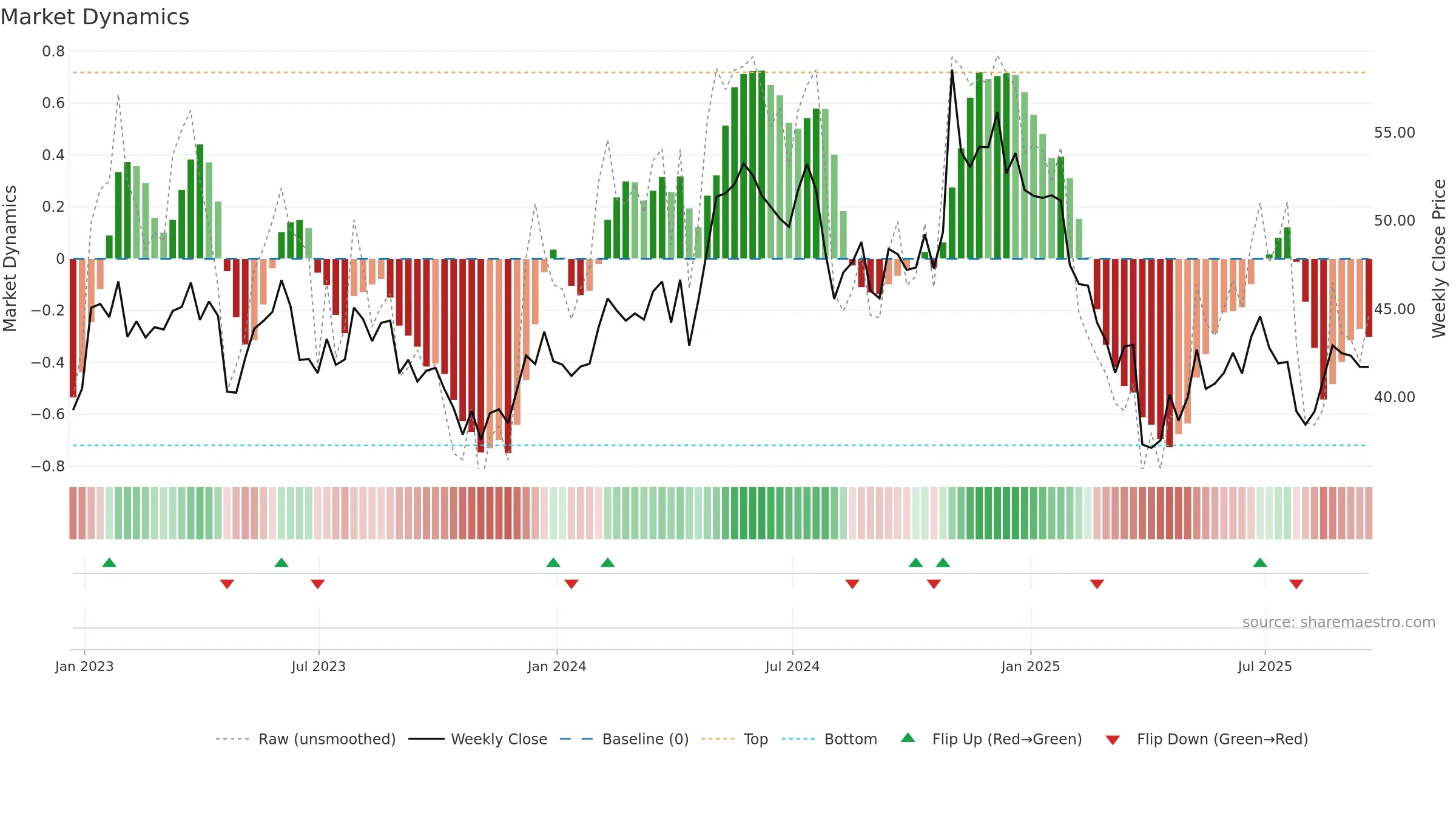
Task: Toggle Flip Up (Red→Green) legend entry
Action: pyautogui.click(x=991, y=739)
